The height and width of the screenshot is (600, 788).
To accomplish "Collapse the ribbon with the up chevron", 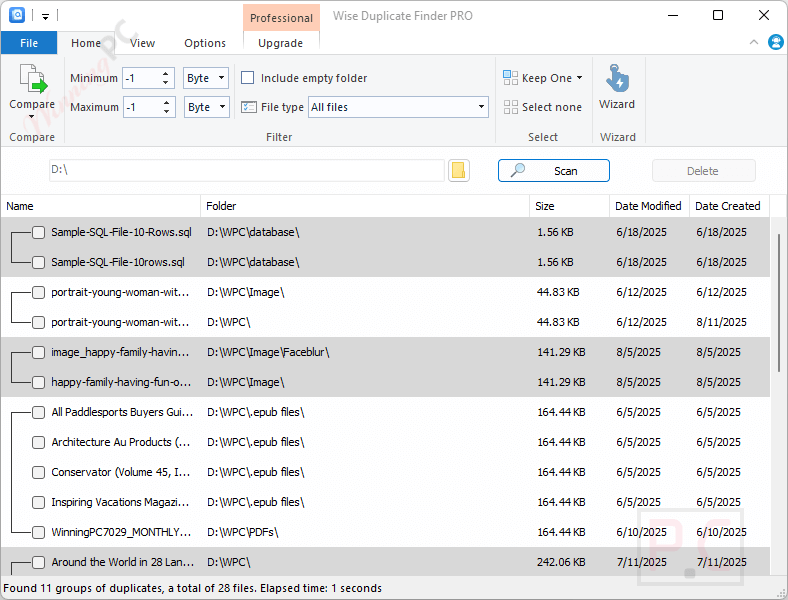I will point(753,42).
